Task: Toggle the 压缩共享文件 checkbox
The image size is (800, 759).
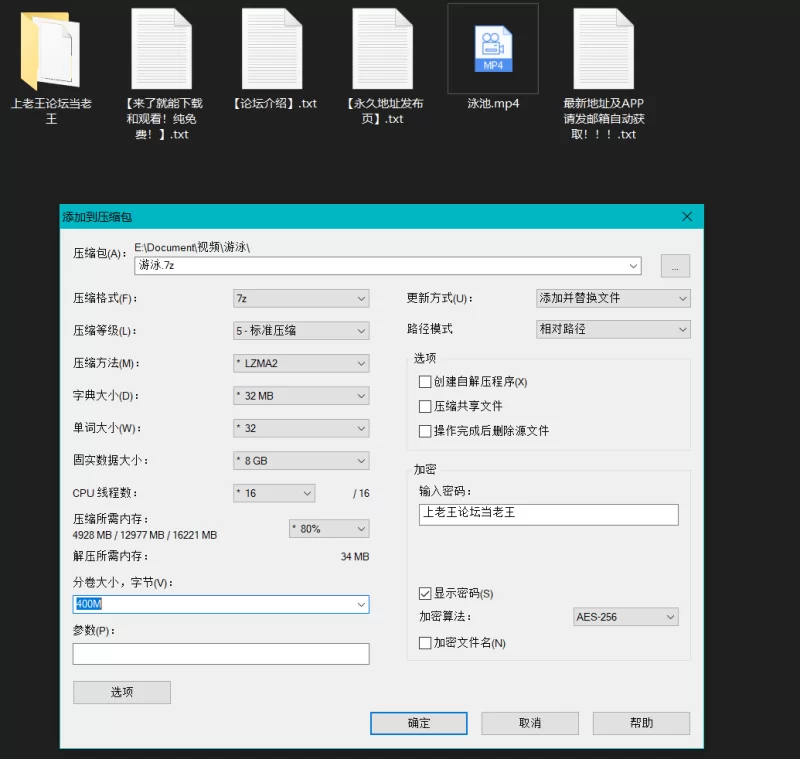Action: coord(426,407)
